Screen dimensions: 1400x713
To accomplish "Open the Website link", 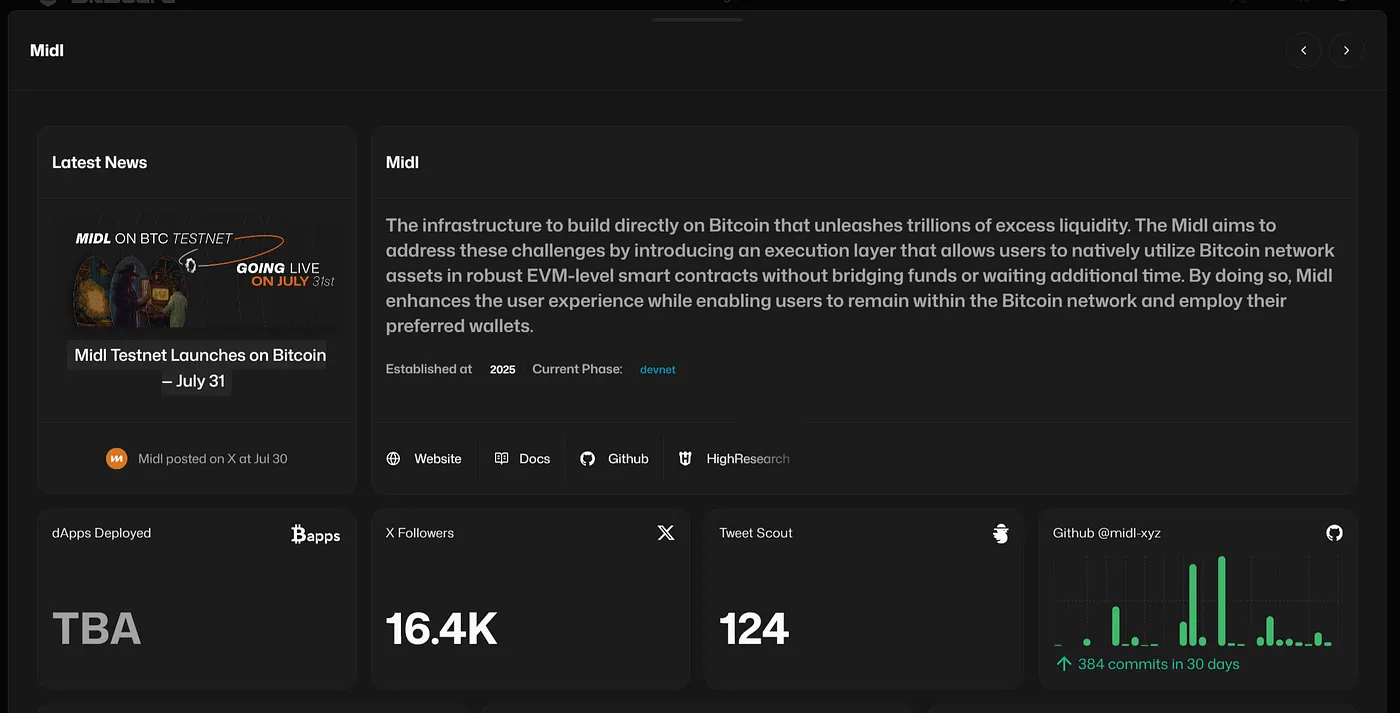I will [437, 459].
